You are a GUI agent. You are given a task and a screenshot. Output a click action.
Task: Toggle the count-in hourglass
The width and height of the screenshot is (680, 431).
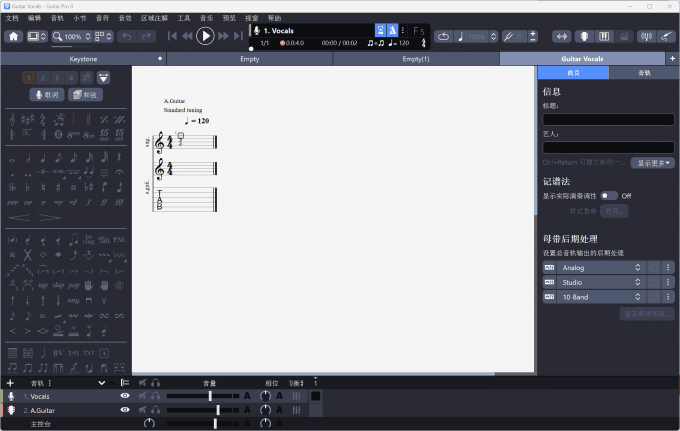[x=380, y=30]
